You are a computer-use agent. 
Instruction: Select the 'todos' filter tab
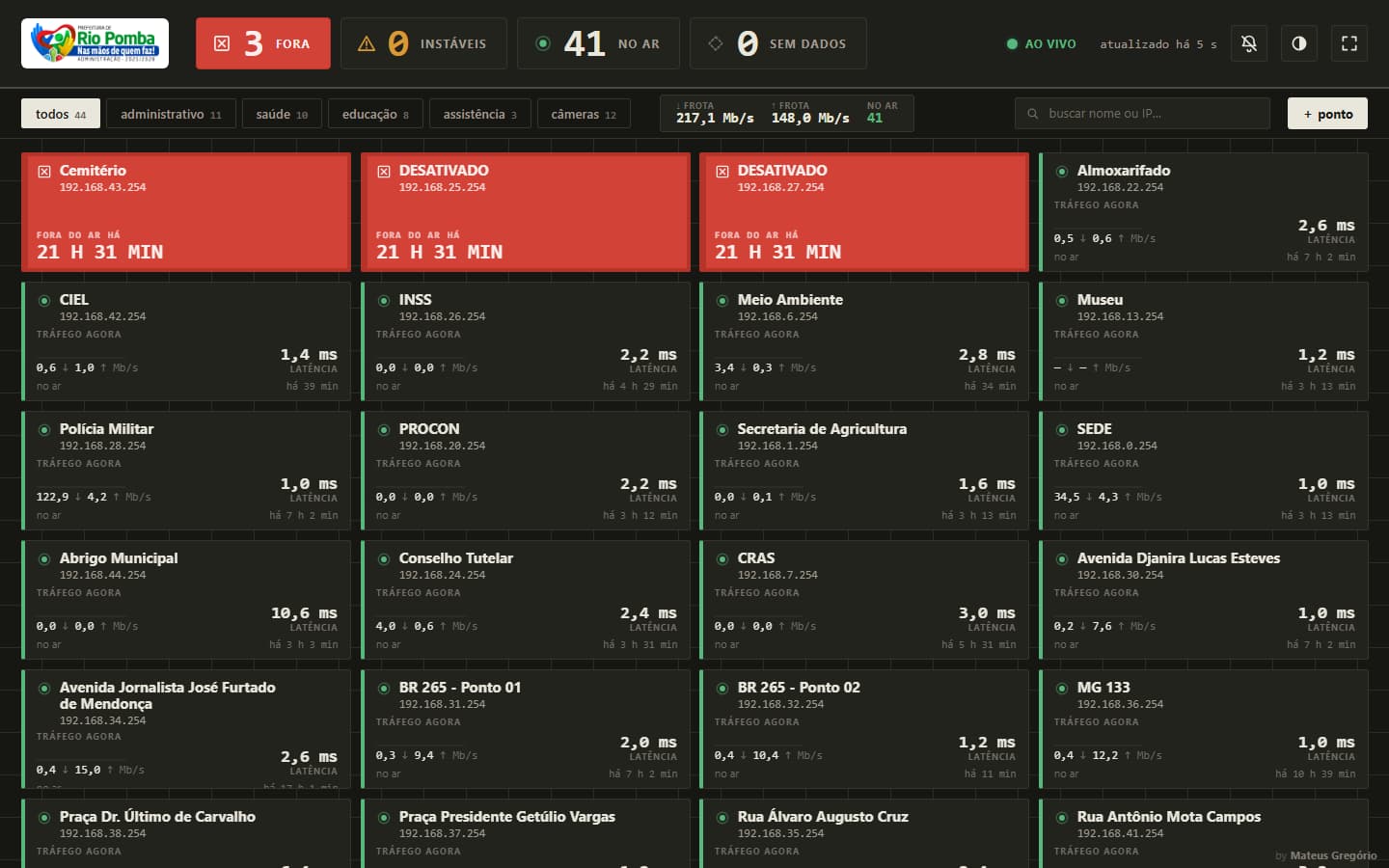click(x=61, y=114)
